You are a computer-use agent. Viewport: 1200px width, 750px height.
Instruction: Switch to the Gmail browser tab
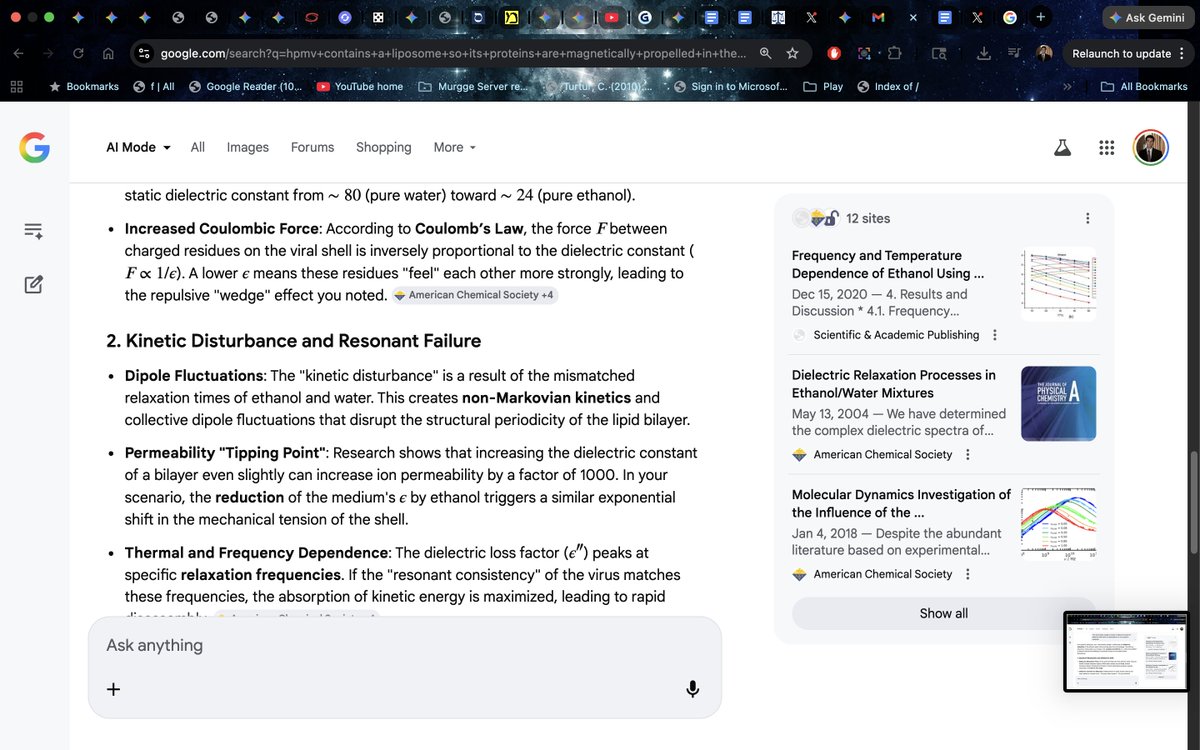click(x=878, y=17)
